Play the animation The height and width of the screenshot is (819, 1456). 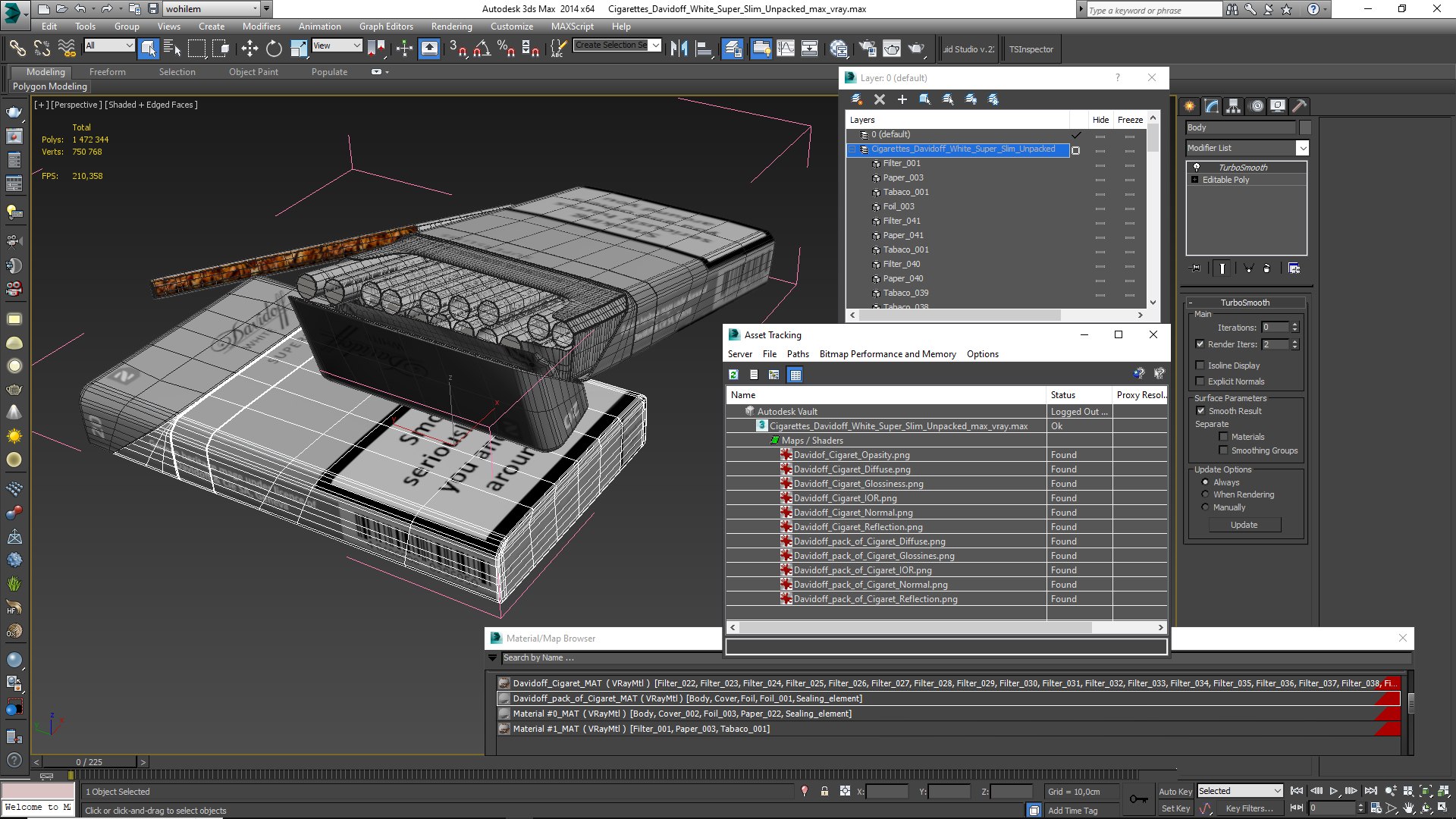tap(1334, 791)
